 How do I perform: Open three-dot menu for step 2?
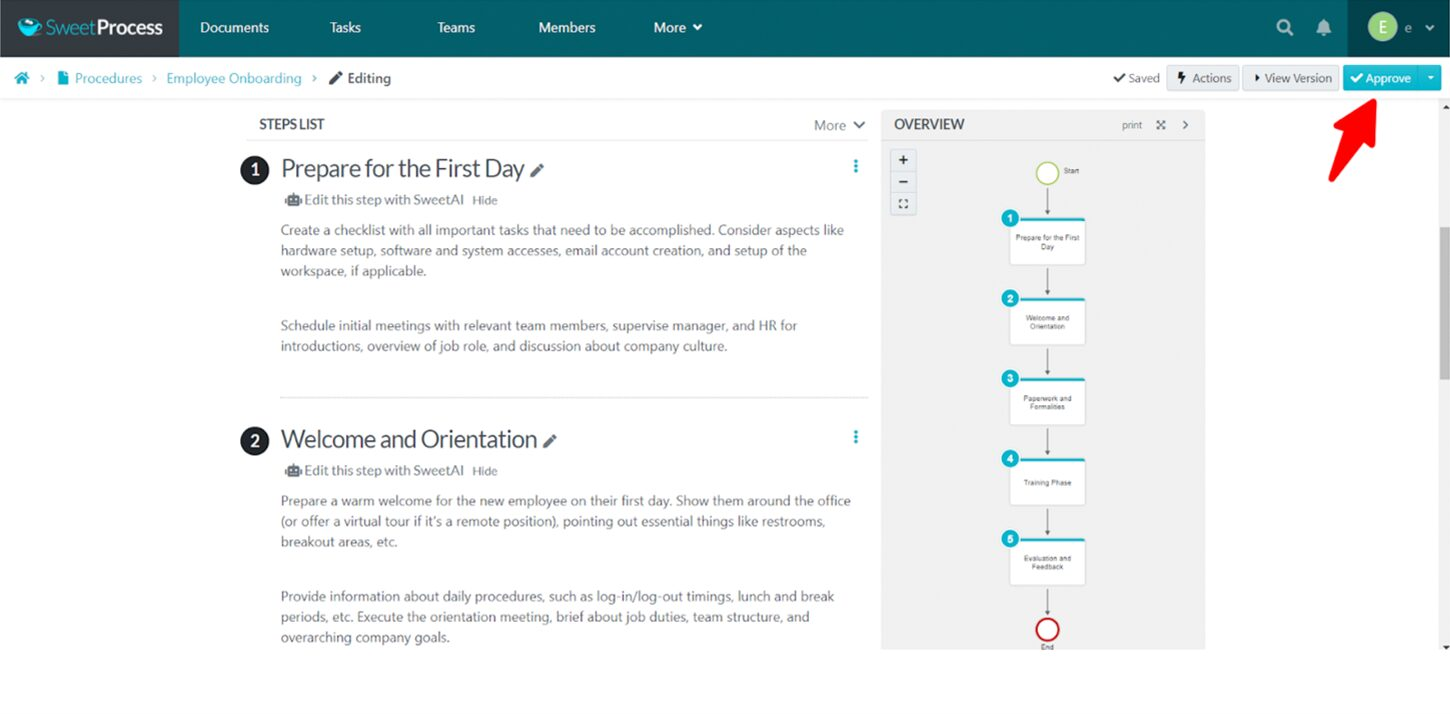(855, 437)
